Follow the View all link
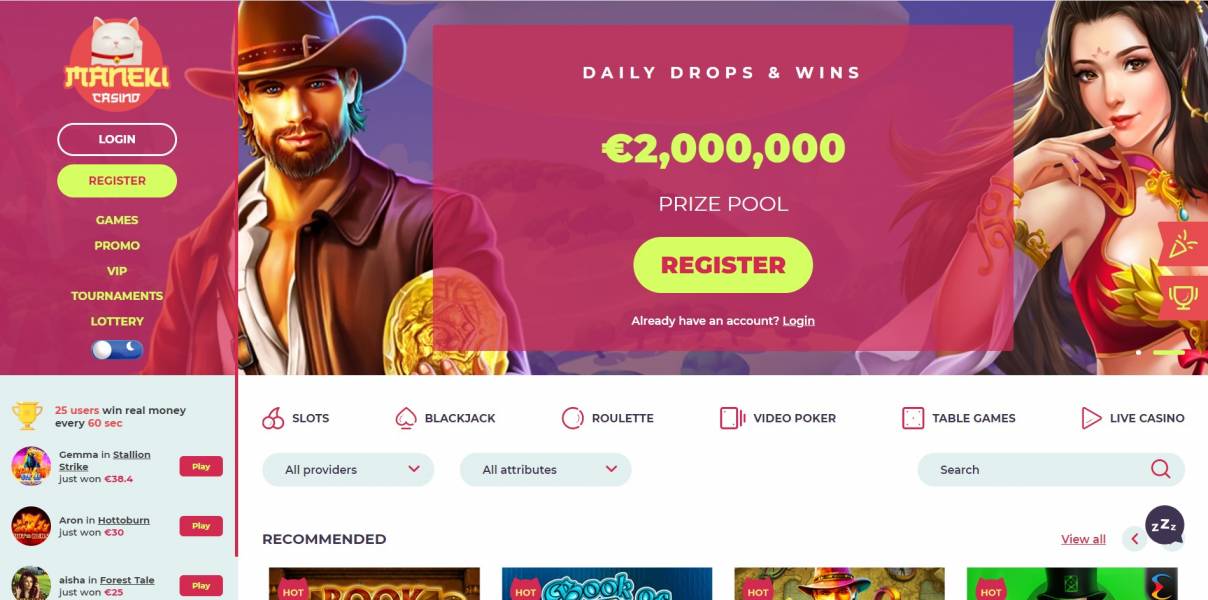The width and height of the screenshot is (1208, 600). 1083,539
